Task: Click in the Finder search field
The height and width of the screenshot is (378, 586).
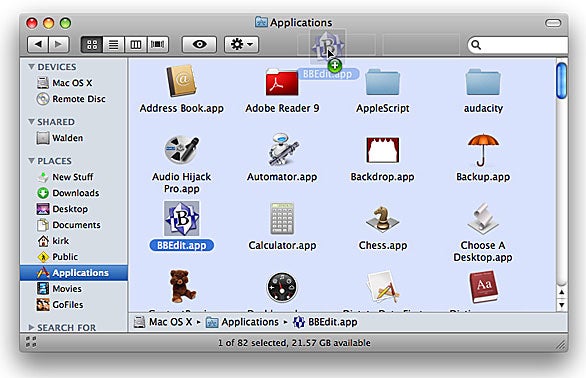Action: pos(518,45)
